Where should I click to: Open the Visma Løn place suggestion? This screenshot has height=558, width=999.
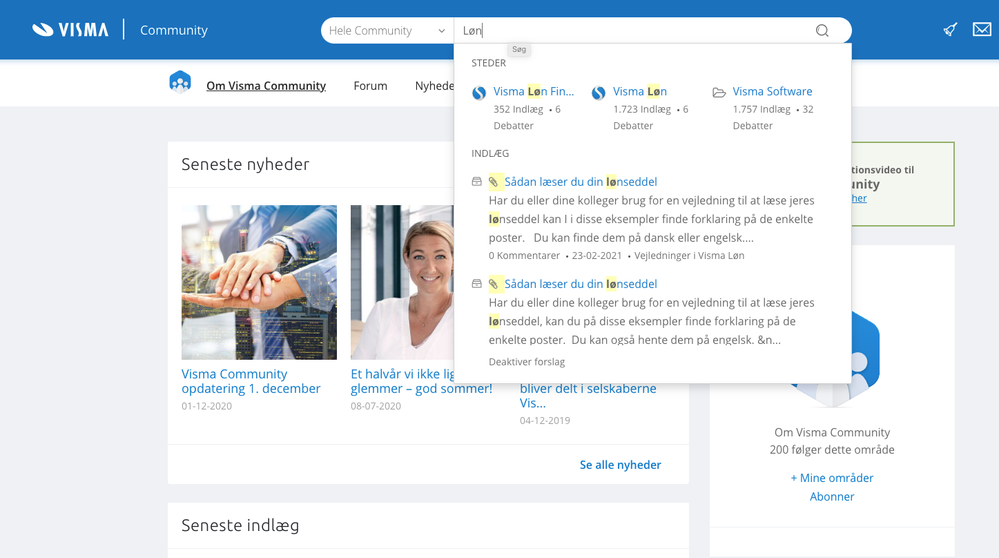tap(640, 91)
